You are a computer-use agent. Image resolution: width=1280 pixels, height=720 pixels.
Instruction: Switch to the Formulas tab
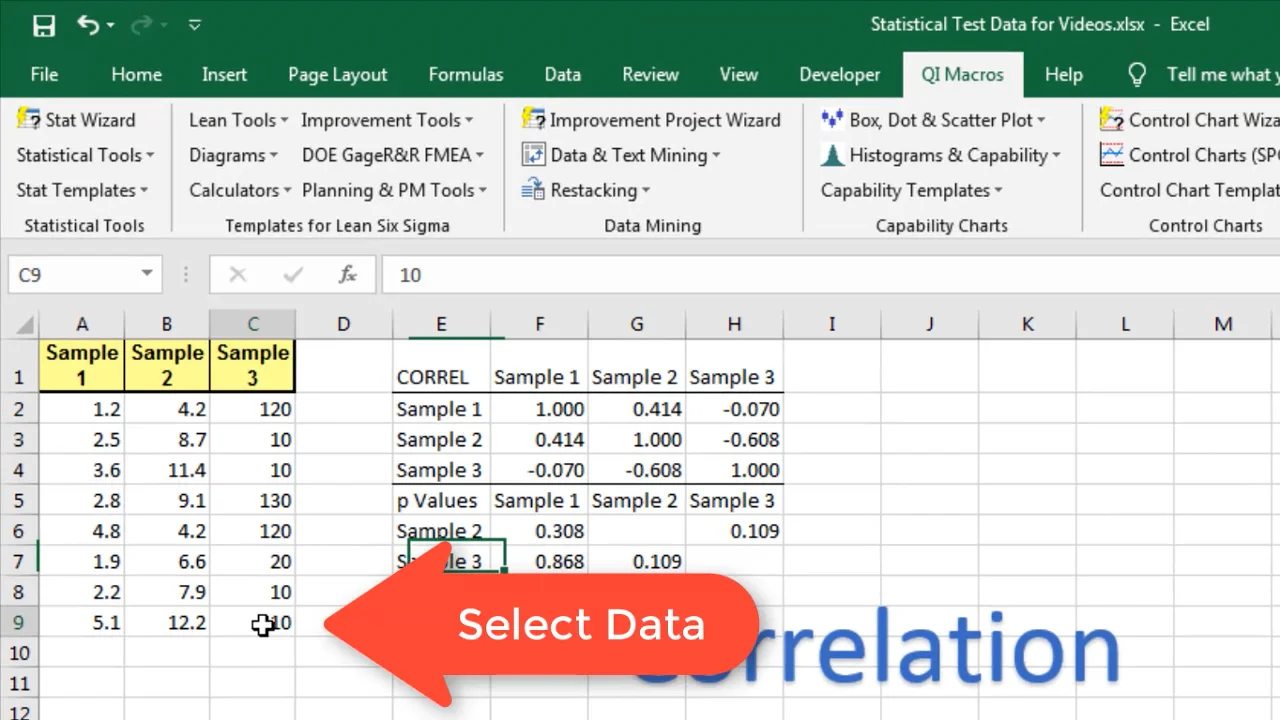tap(466, 75)
